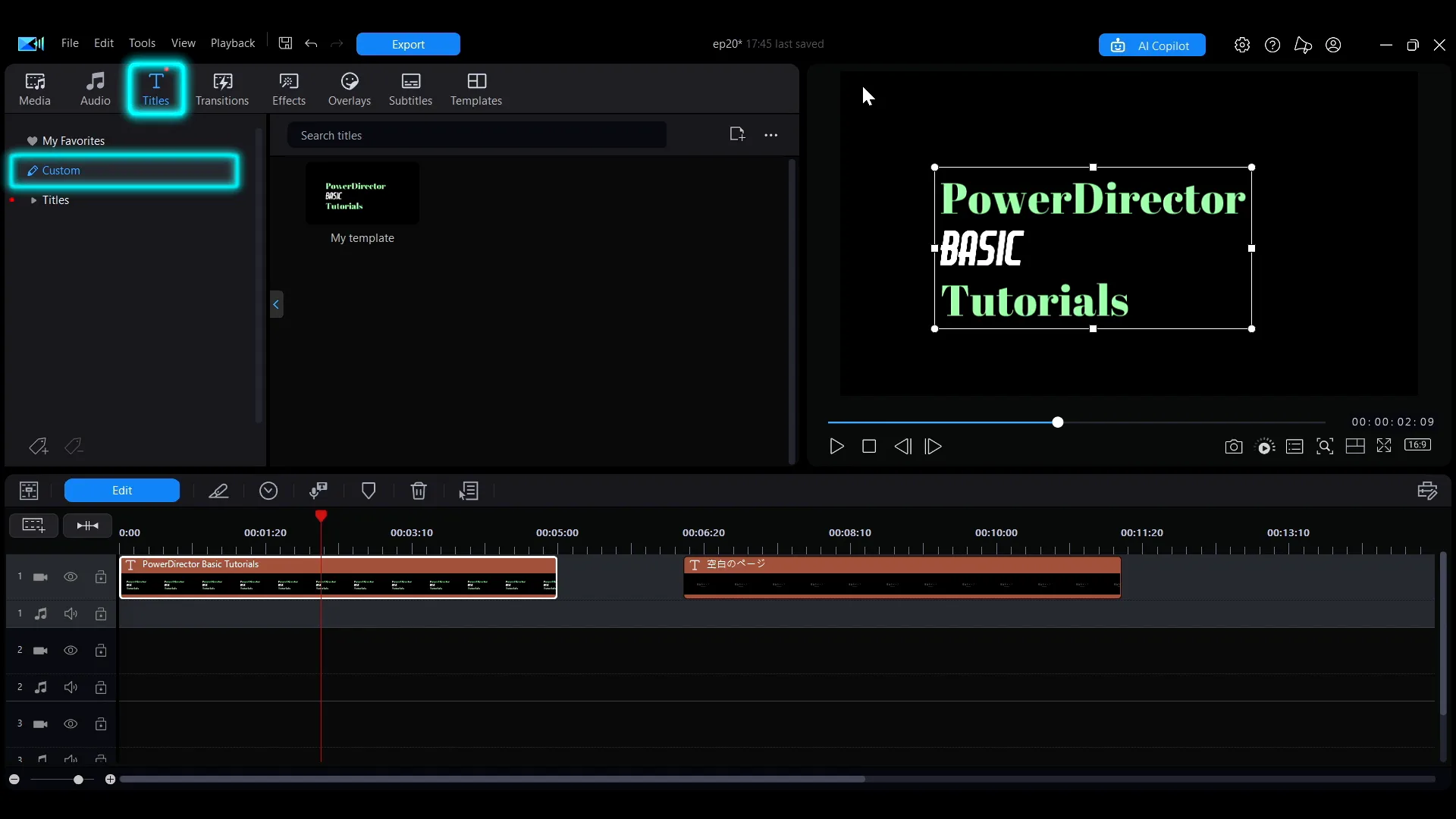Open the settings gear in the title bar
Screen dimensions: 1456x819
pyautogui.click(x=1242, y=45)
